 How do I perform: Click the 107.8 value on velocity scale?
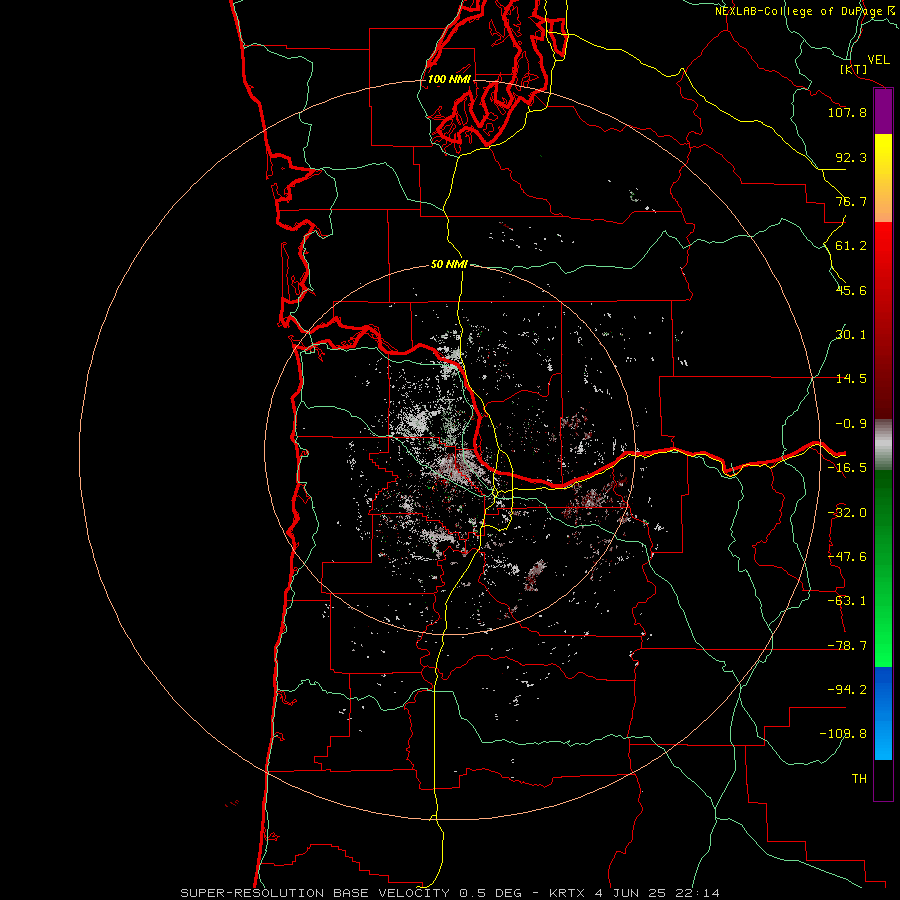tap(847, 112)
